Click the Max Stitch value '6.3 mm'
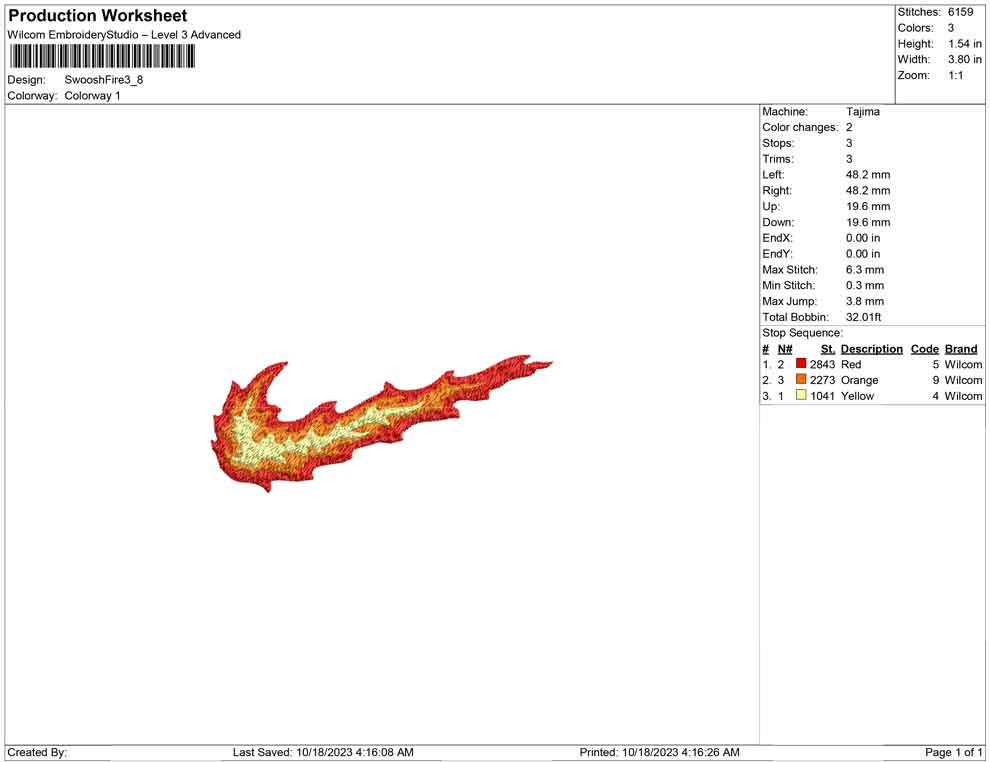 pos(865,270)
